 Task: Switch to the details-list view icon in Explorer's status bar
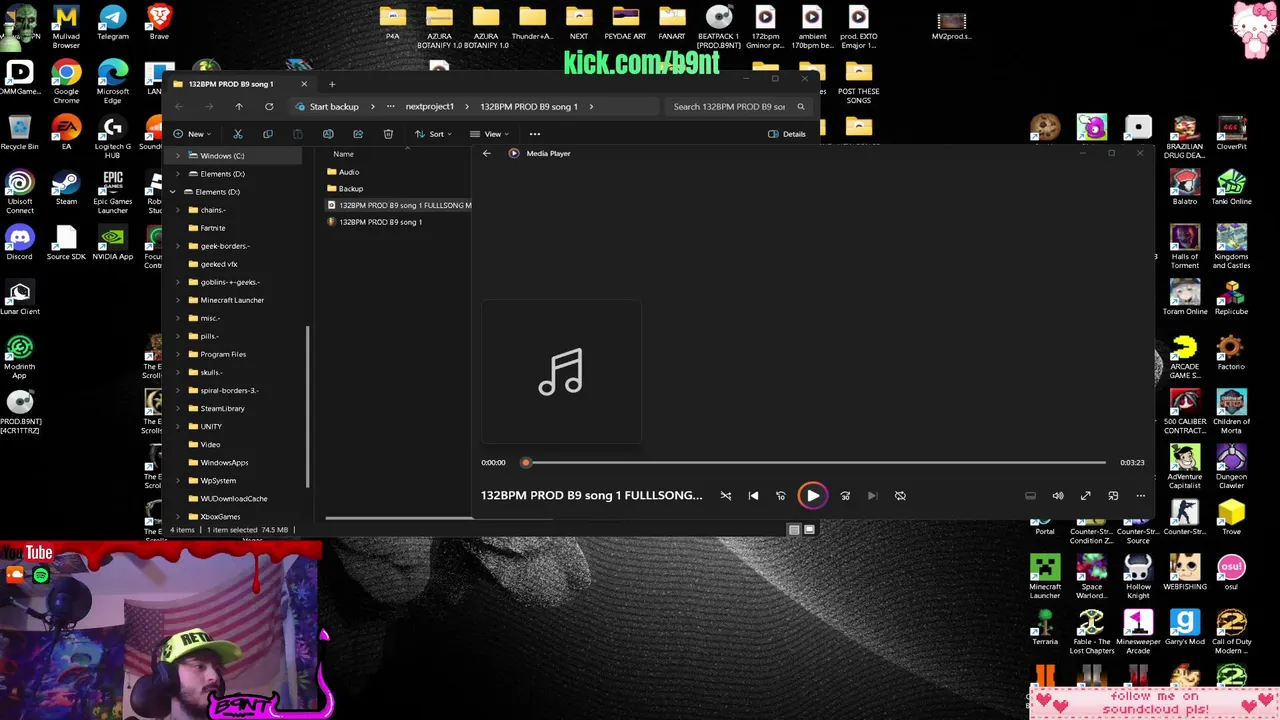point(794,530)
